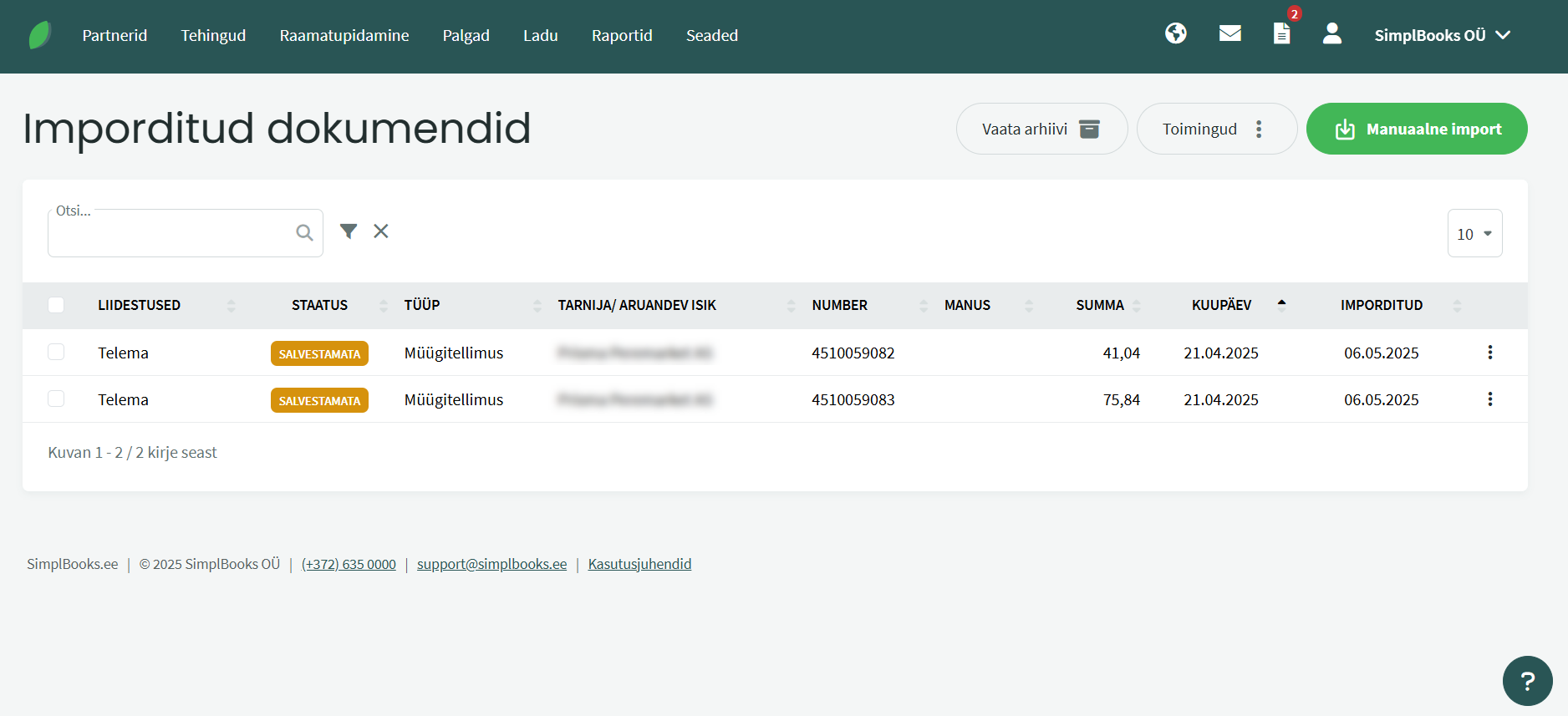Image resolution: width=1568 pixels, height=716 pixels.
Task: Open the Ladu menu
Action: pyautogui.click(x=541, y=35)
